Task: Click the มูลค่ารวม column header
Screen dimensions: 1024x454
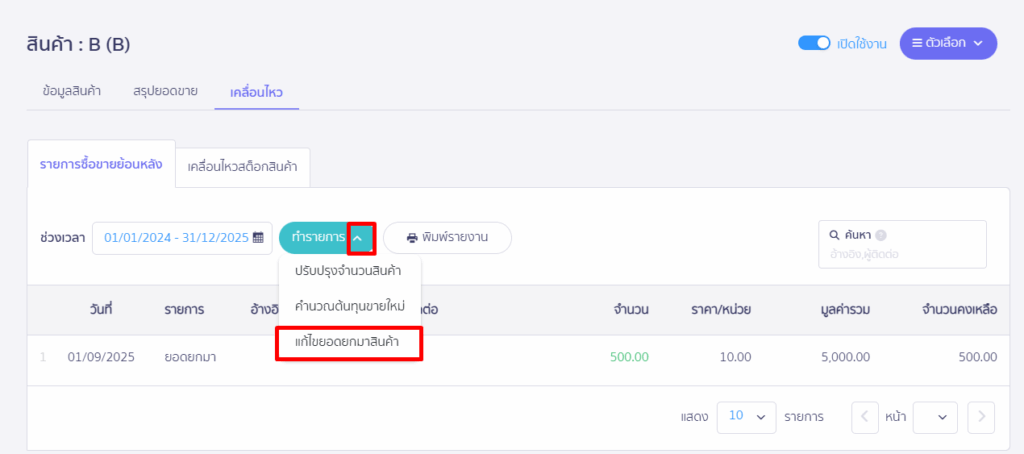Action: pyautogui.click(x=845, y=310)
